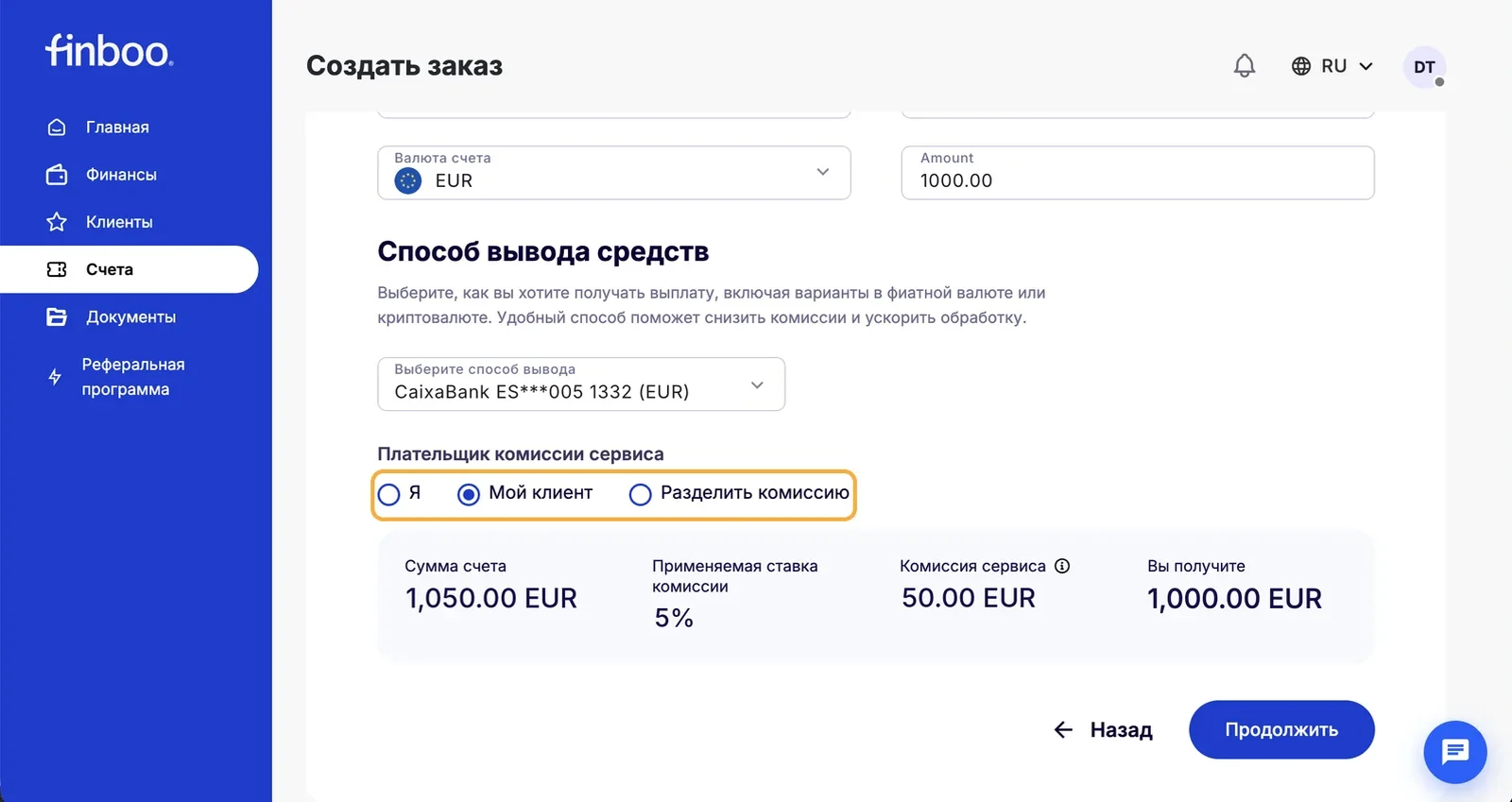Open Финансы section
Viewport: 1512px width, 802px height.
[121, 175]
